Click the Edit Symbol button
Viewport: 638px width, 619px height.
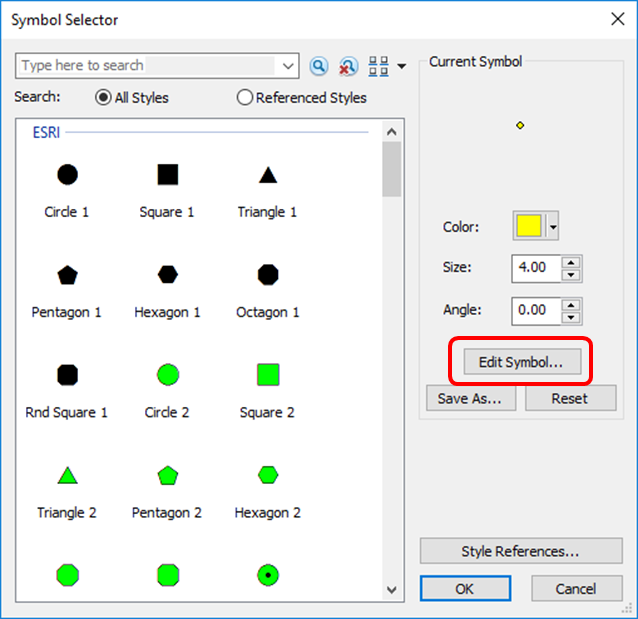click(x=521, y=362)
